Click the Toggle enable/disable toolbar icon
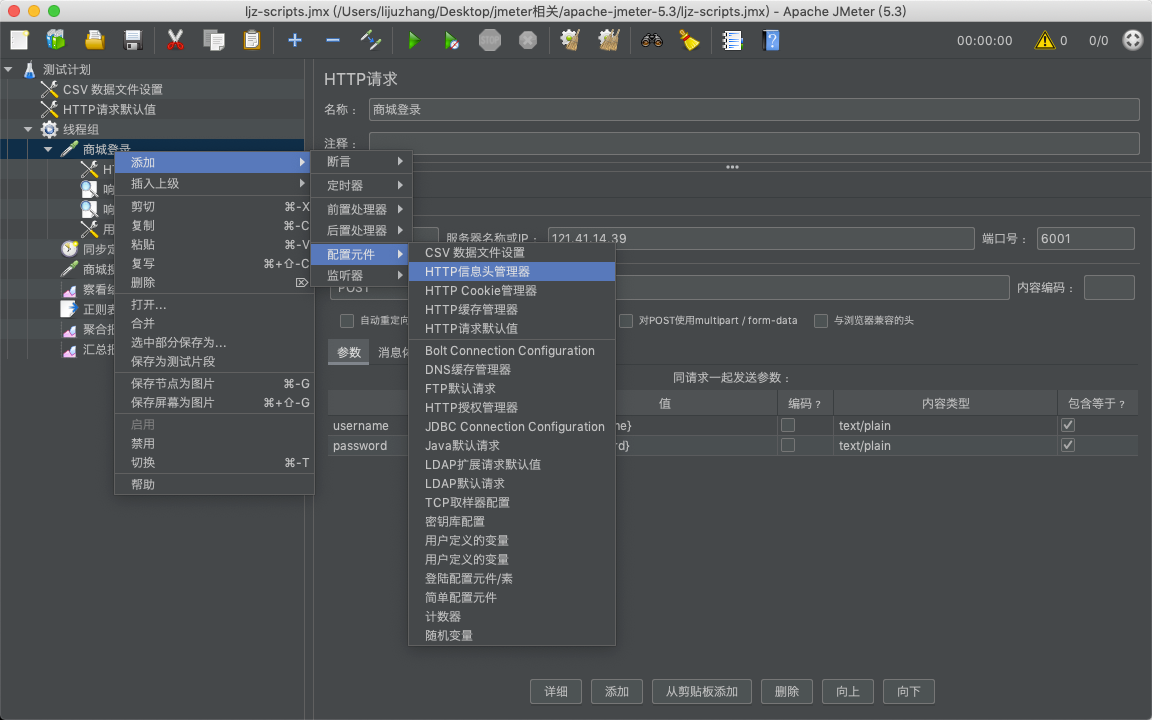This screenshot has height=720, width=1152. tap(371, 40)
